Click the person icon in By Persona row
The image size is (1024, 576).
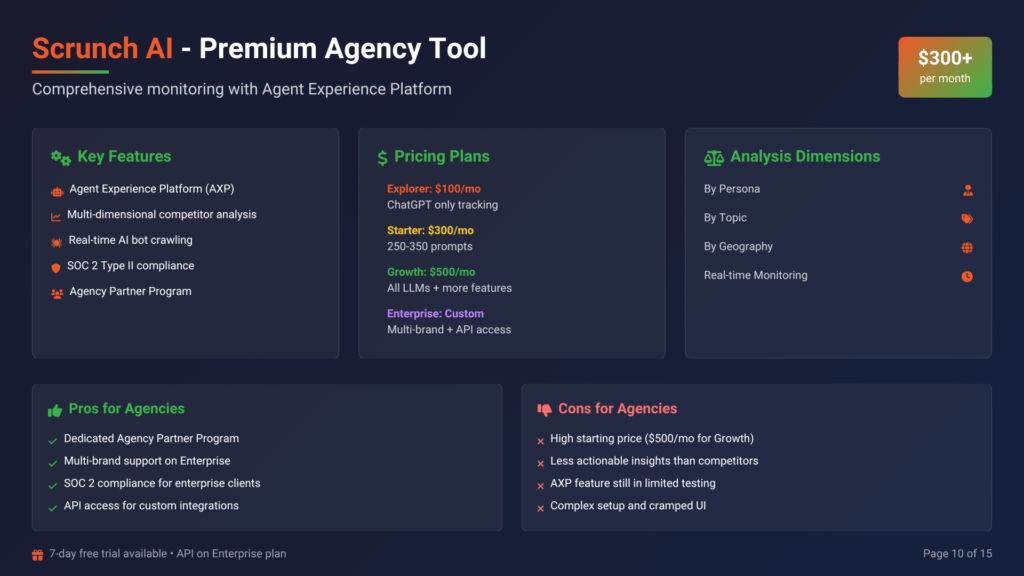(x=967, y=190)
